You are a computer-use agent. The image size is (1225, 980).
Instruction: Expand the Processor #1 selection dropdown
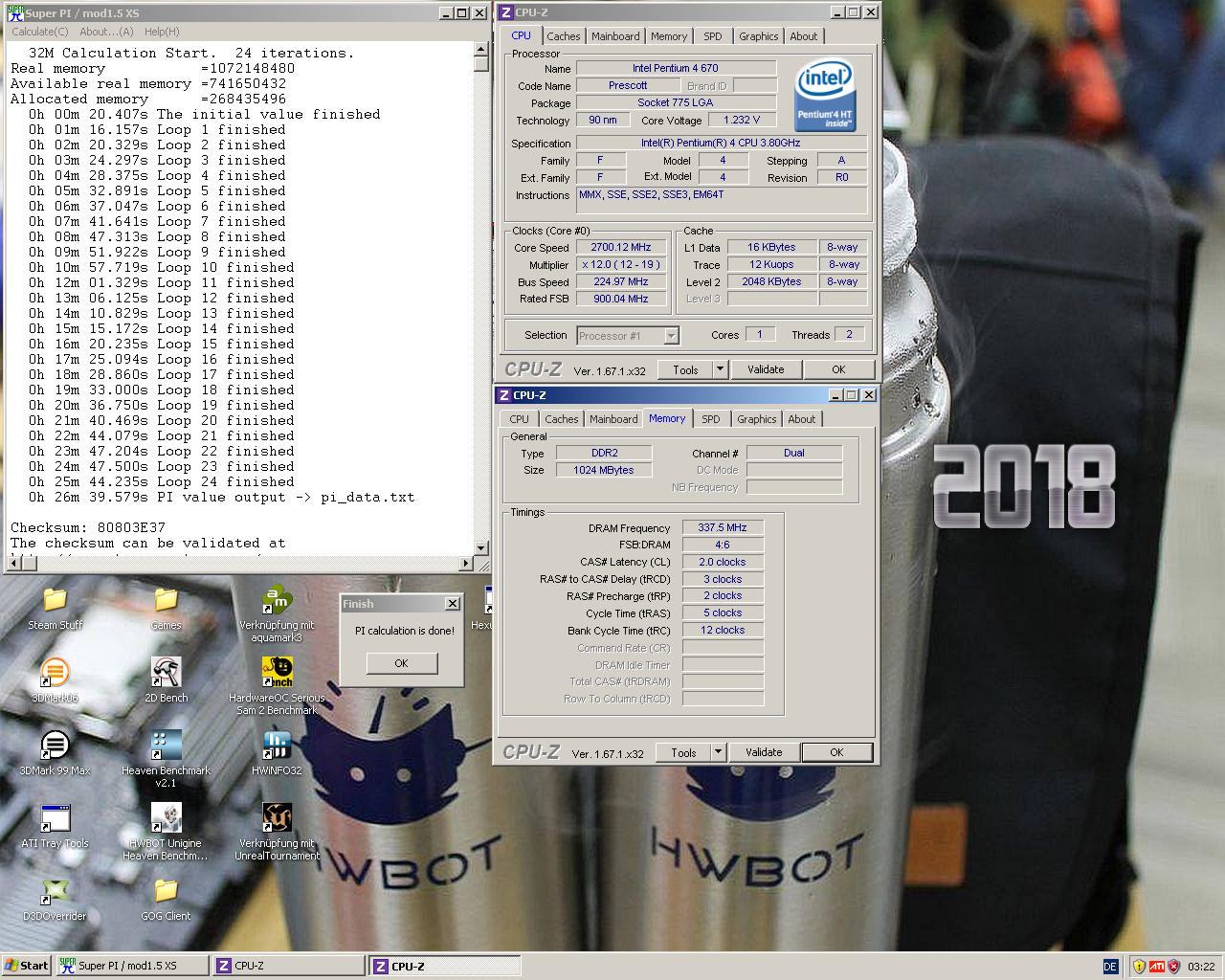coord(671,336)
